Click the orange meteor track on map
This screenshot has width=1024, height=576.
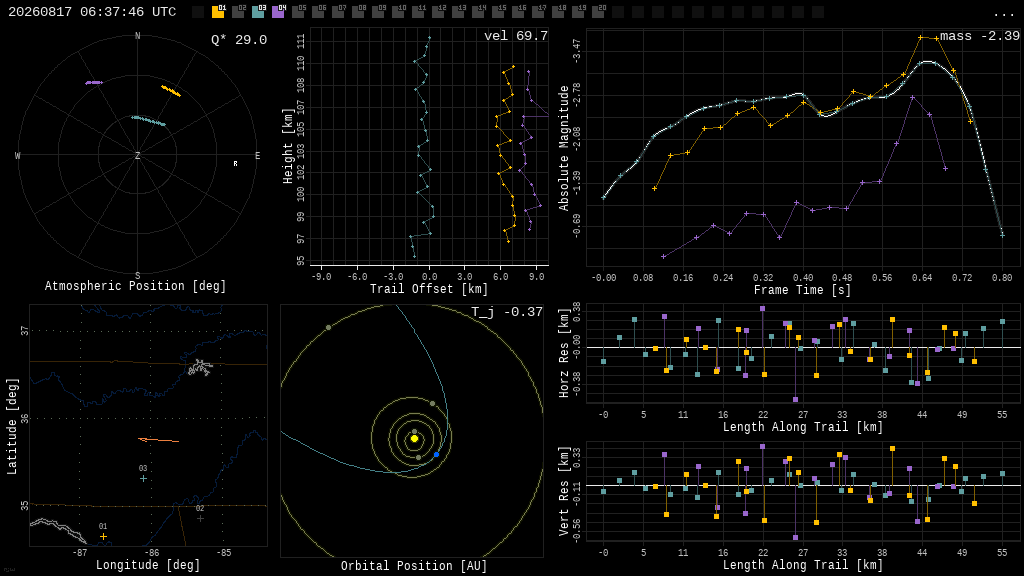[x=159, y=440]
